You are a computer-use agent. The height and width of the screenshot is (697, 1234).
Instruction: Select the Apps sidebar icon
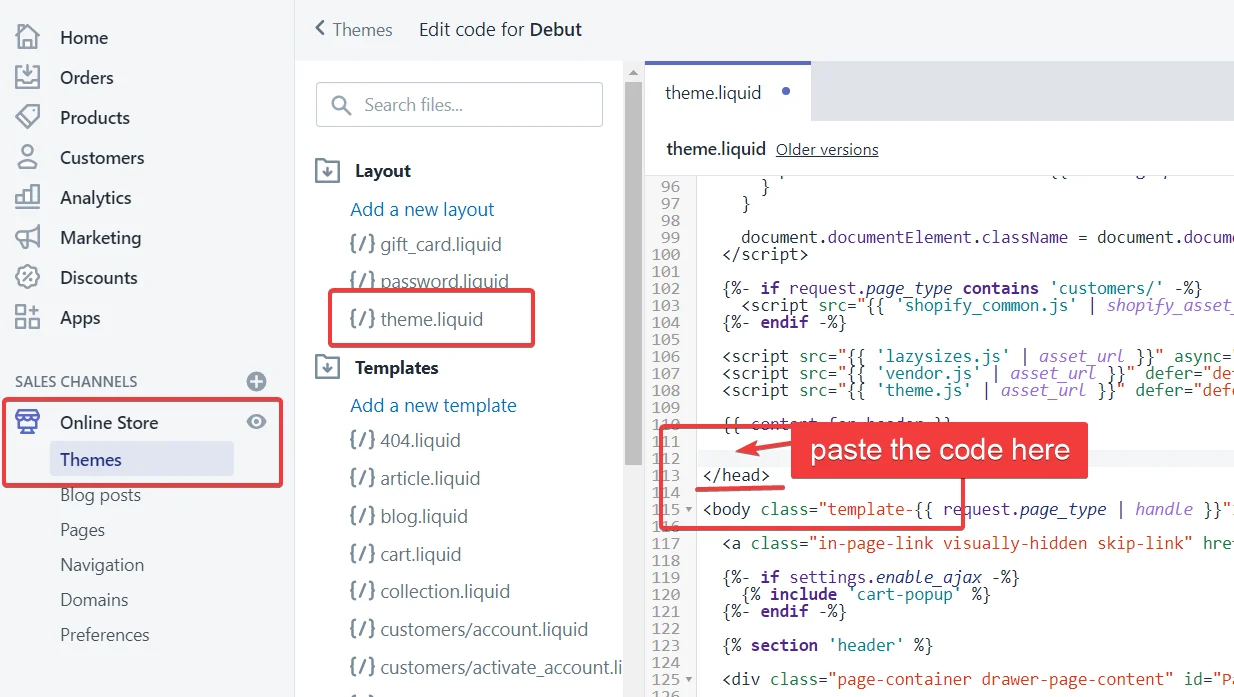click(30, 317)
